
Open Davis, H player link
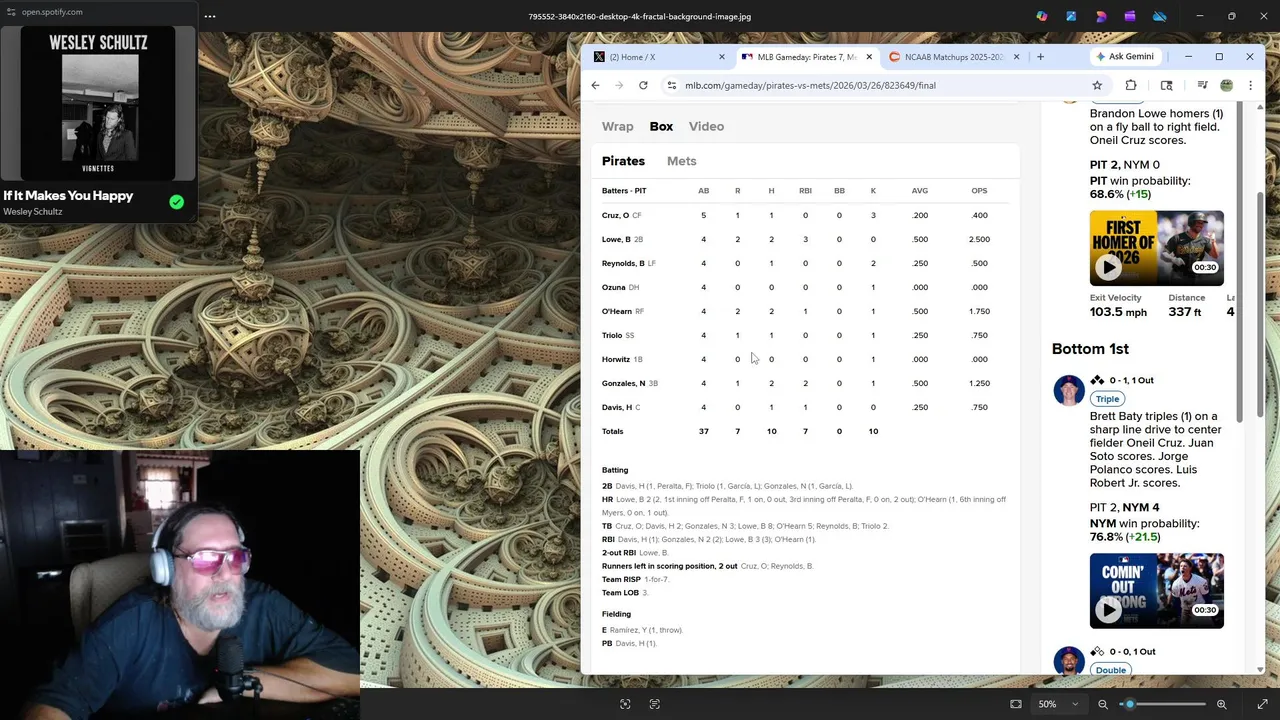(x=617, y=407)
